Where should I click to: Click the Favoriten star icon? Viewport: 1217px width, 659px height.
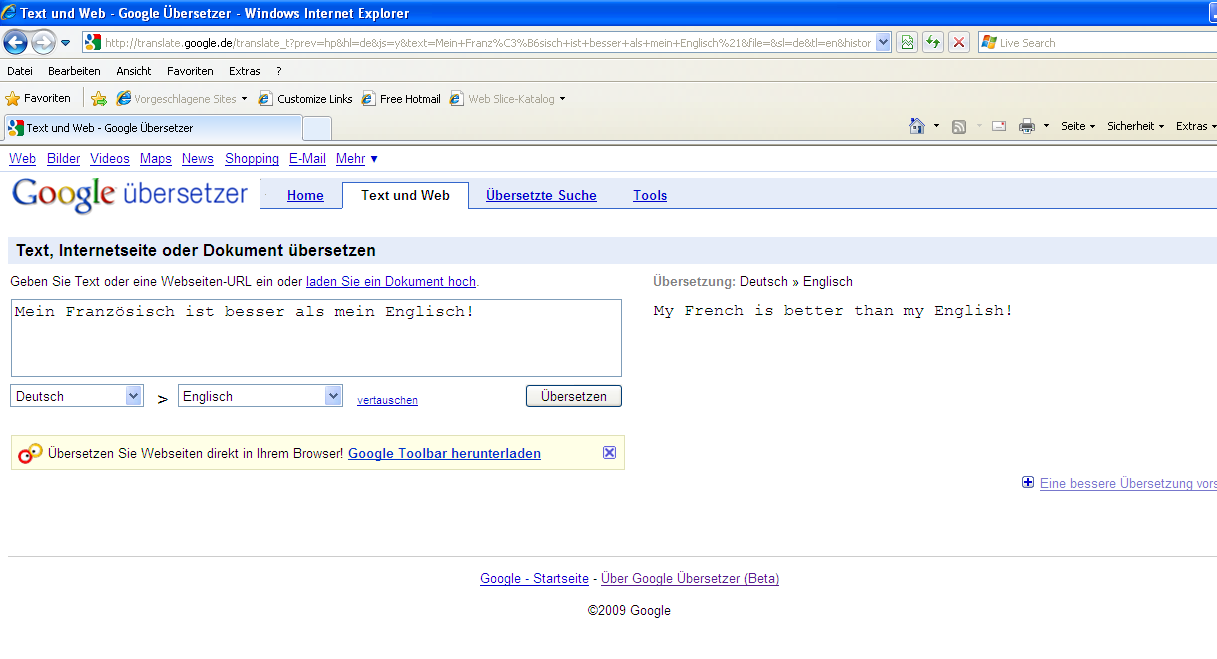coord(13,98)
